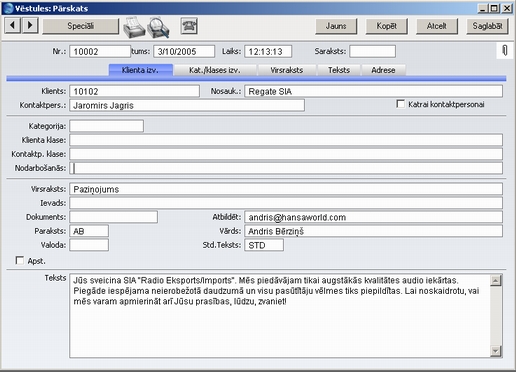The image size is (516, 372).
Task: Click the Kontaktp. klase field
Action: pos(286,154)
